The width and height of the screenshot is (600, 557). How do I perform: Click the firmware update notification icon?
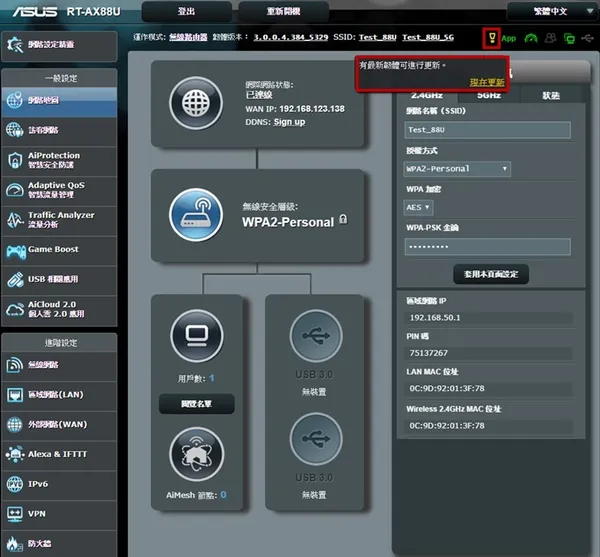click(492, 38)
